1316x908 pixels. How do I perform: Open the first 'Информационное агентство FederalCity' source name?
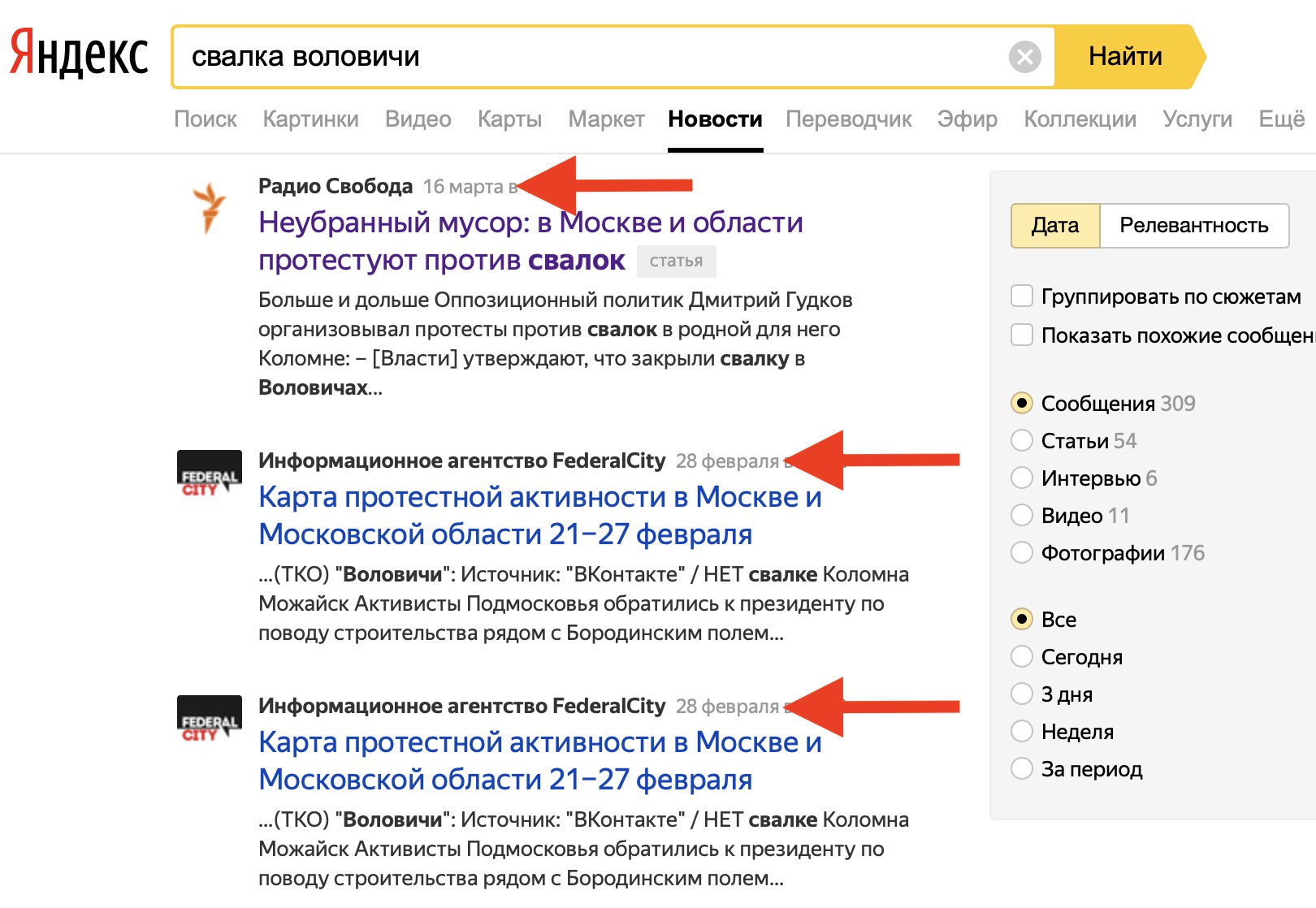(x=462, y=460)
